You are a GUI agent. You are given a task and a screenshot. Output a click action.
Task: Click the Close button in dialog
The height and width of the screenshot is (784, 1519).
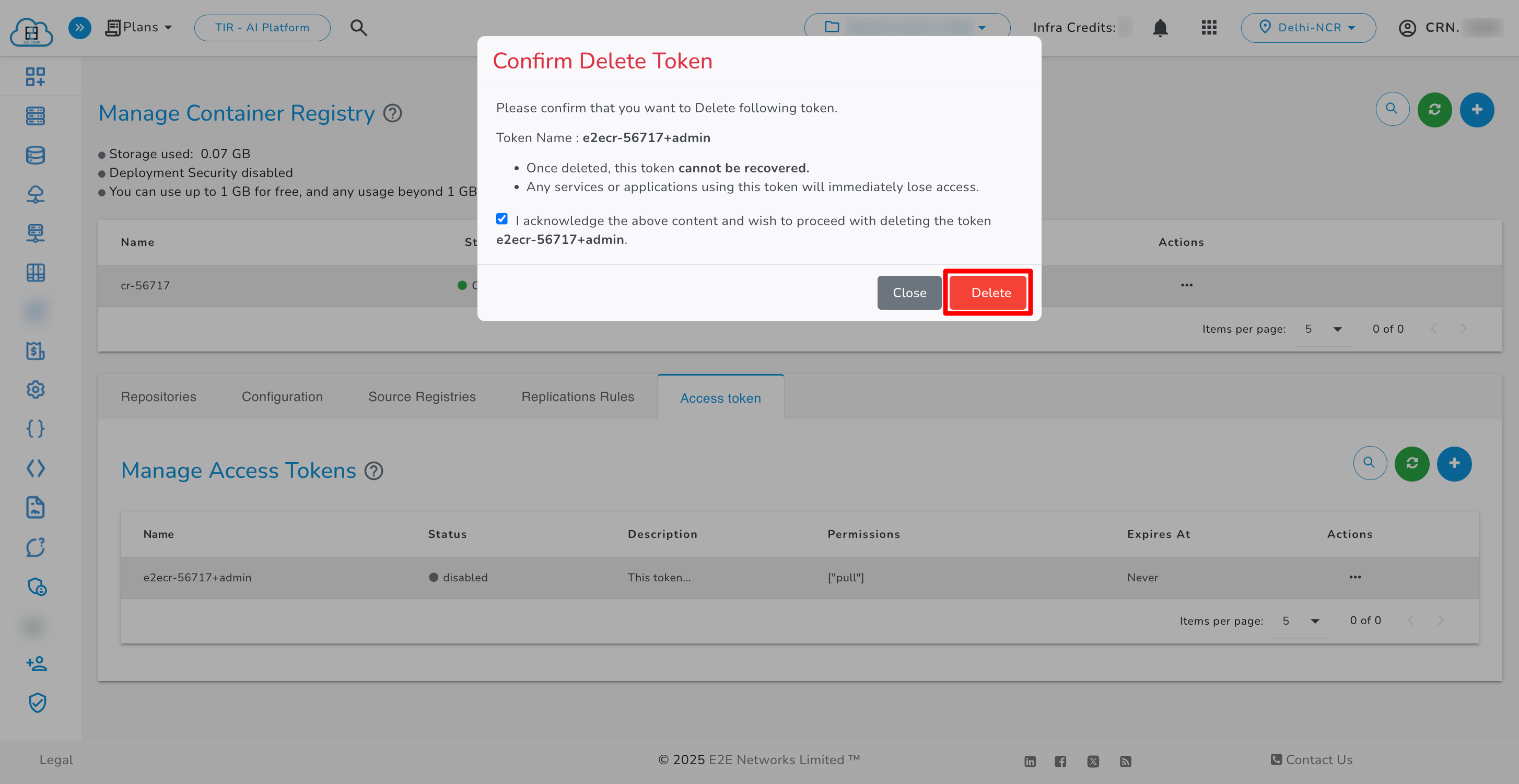(x=909, y=293)
